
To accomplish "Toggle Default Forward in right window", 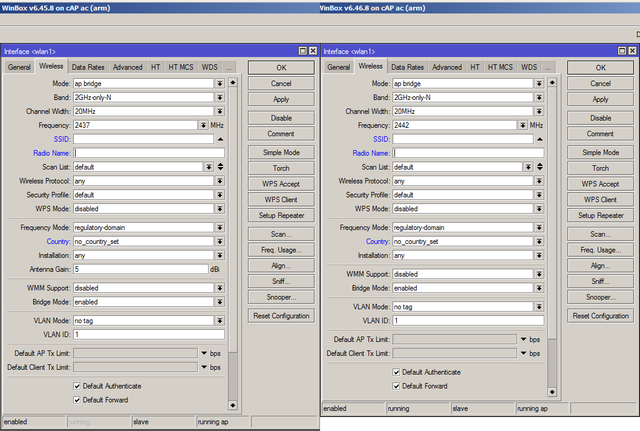I will point(396,386).
